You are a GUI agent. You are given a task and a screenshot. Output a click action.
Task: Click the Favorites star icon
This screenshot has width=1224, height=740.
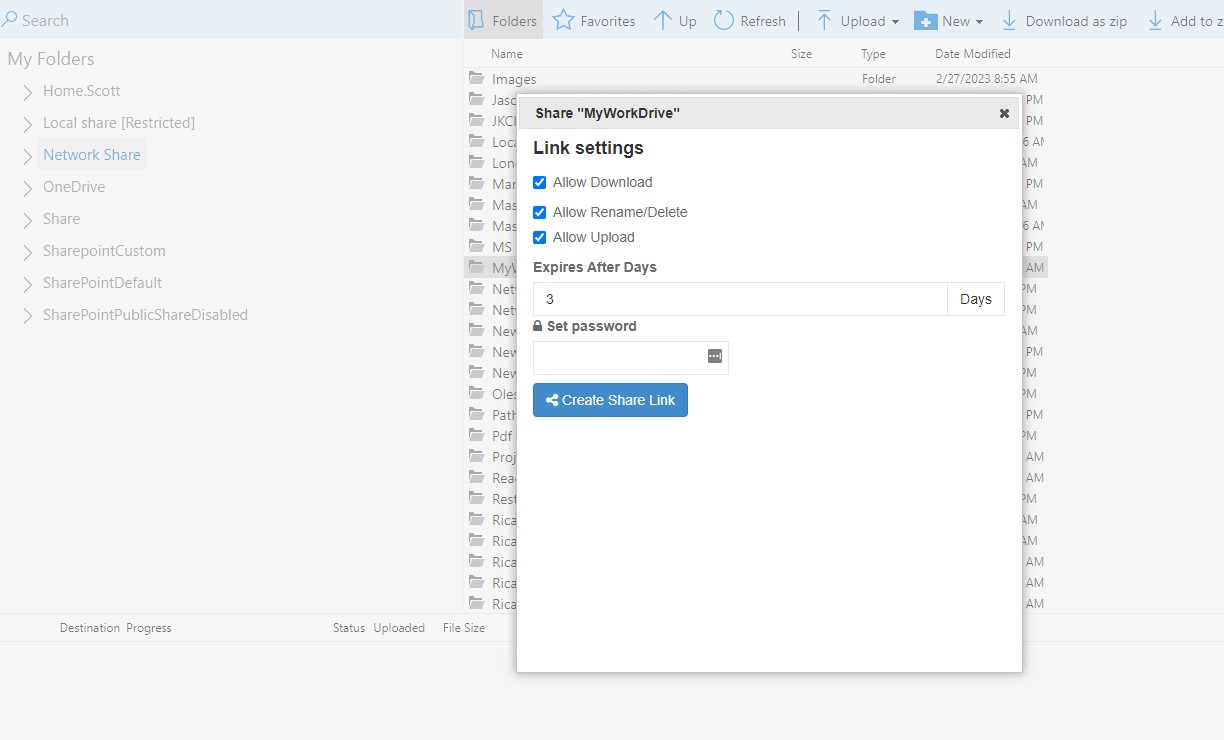coord(564,20)
